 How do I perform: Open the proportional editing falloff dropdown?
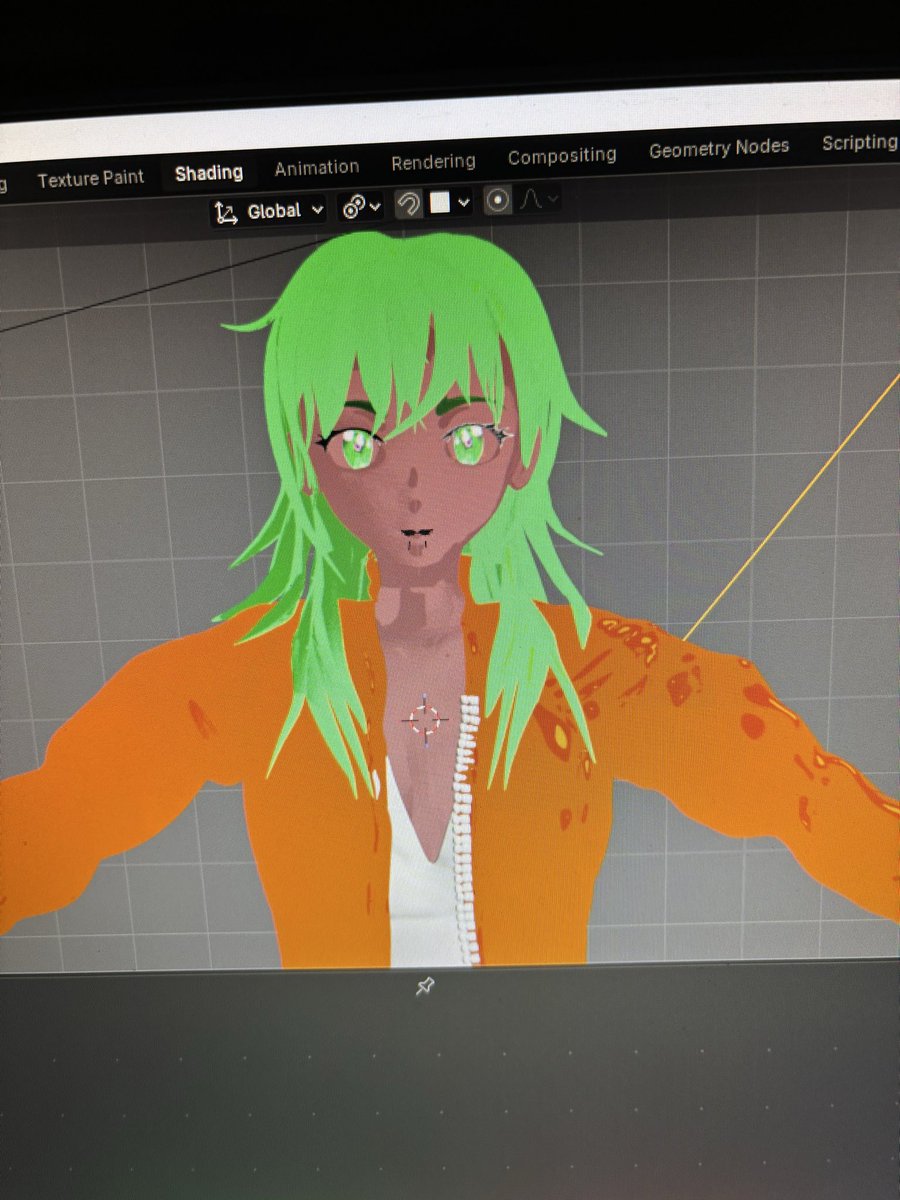[x=538, y=199]
